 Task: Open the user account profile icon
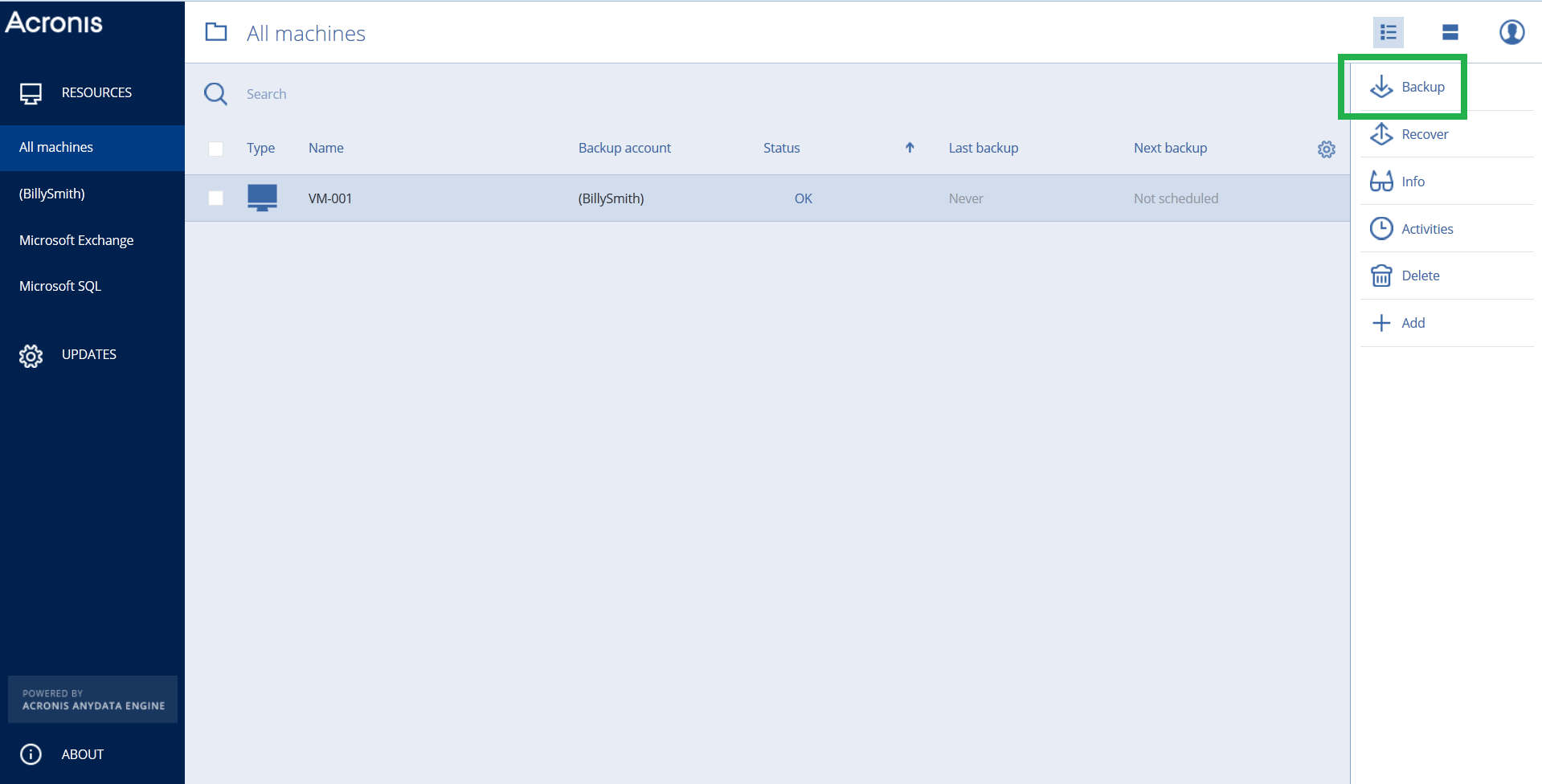point(1512,32)
